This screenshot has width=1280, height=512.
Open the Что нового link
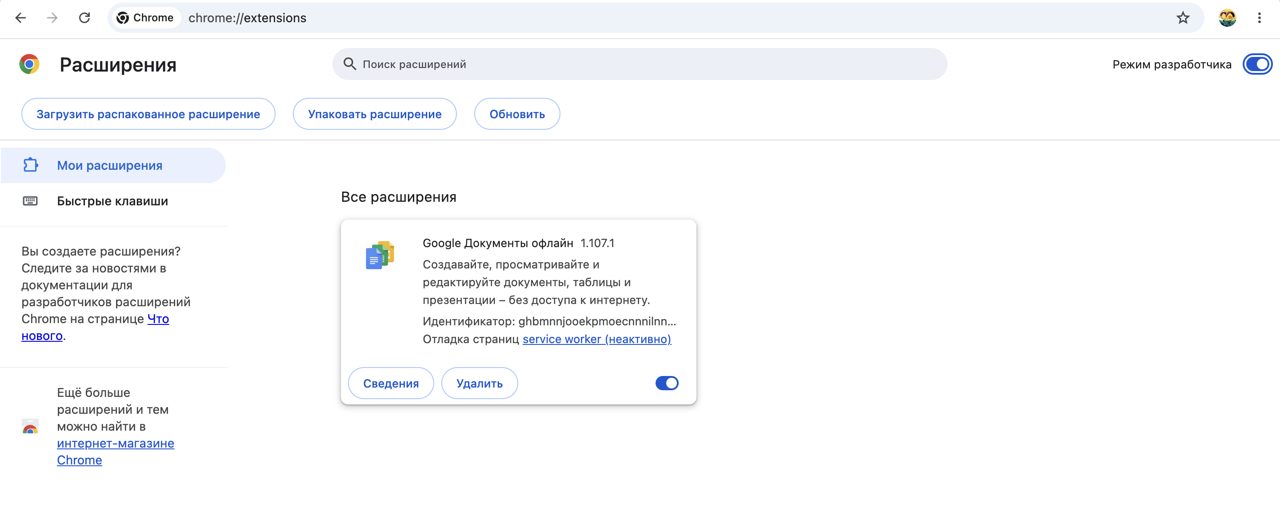[95, 327]
